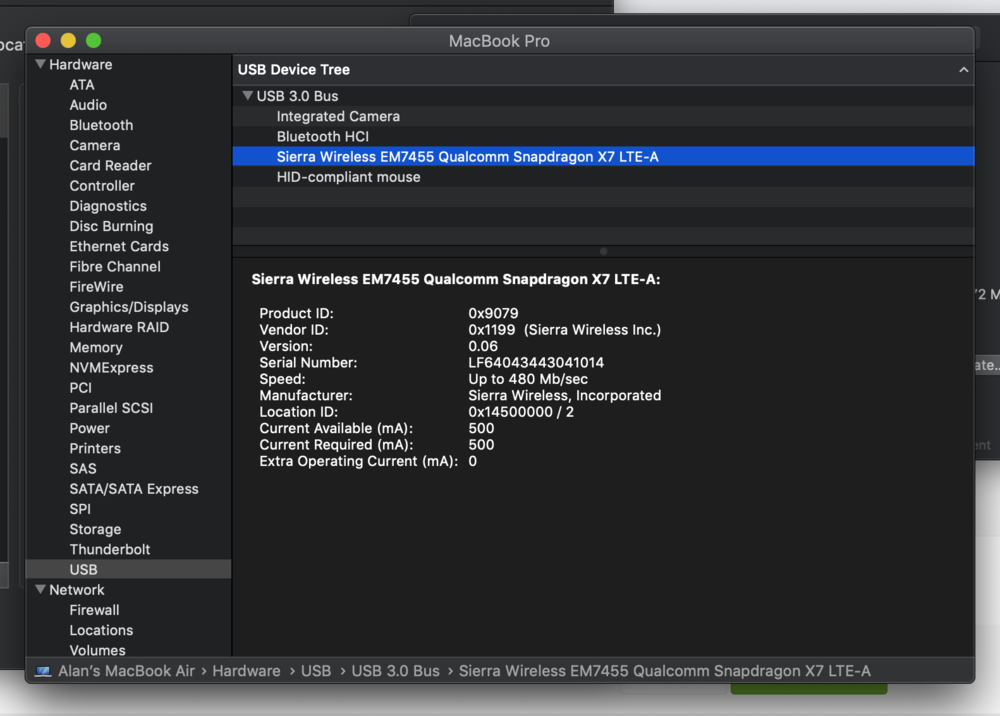Click the speed value Up to 480 Mb/sec

pos(528,379)
